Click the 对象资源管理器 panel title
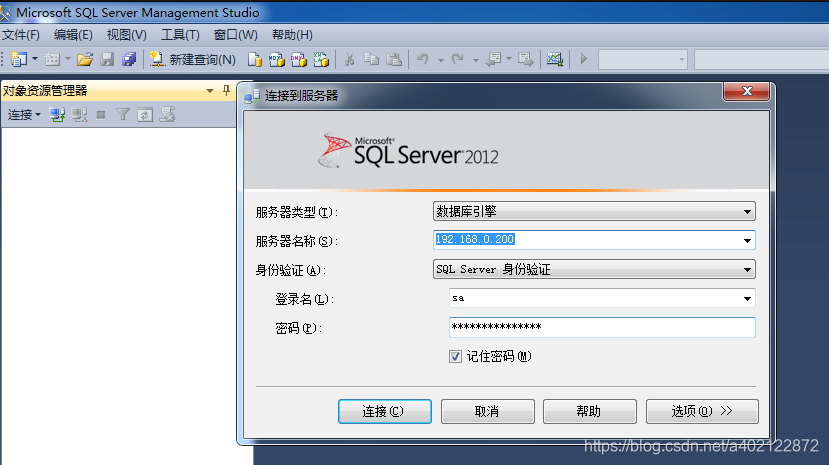 pos(45,91)
